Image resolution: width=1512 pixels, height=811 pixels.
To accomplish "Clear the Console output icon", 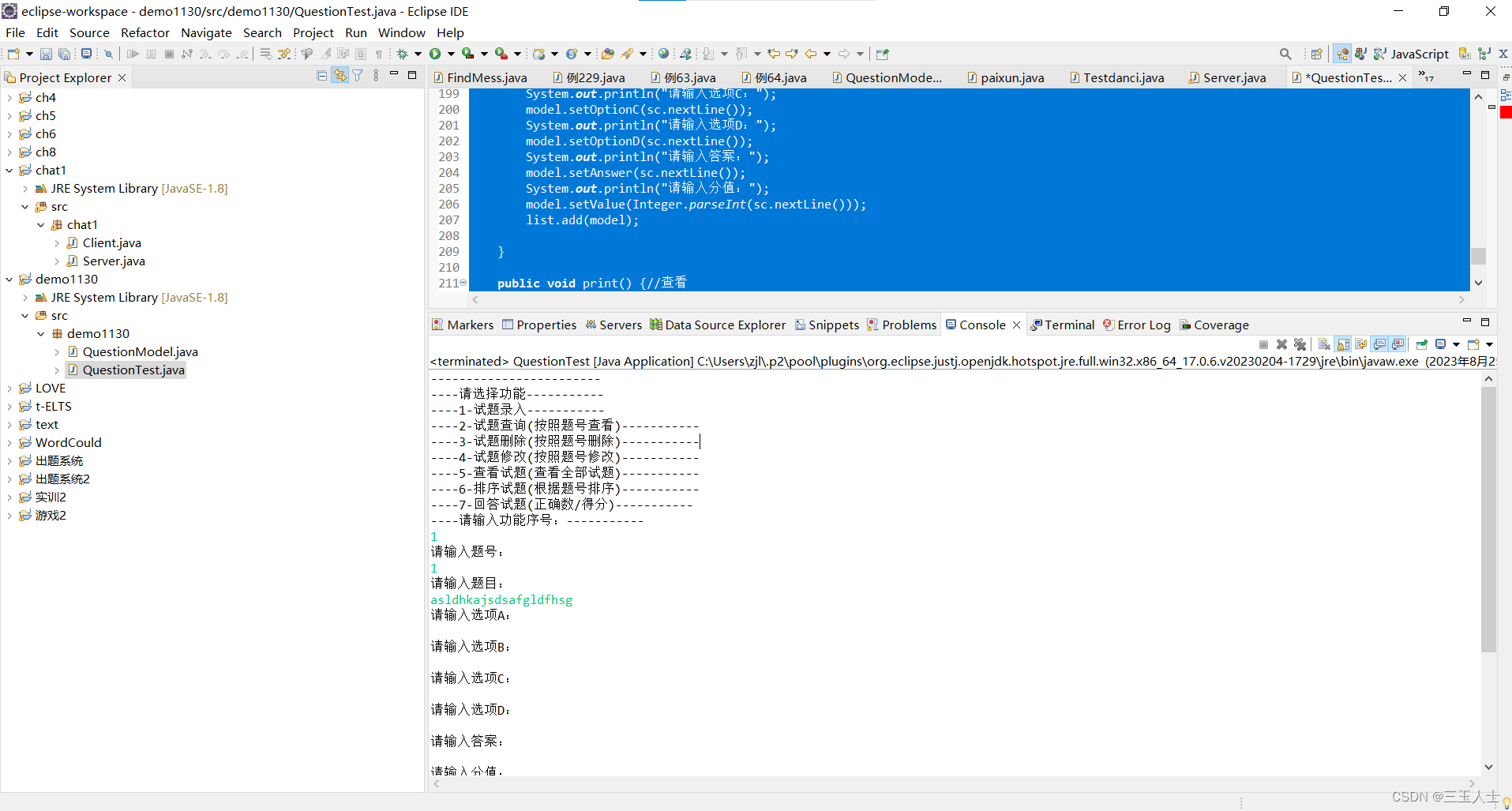I will (1324, 344).
